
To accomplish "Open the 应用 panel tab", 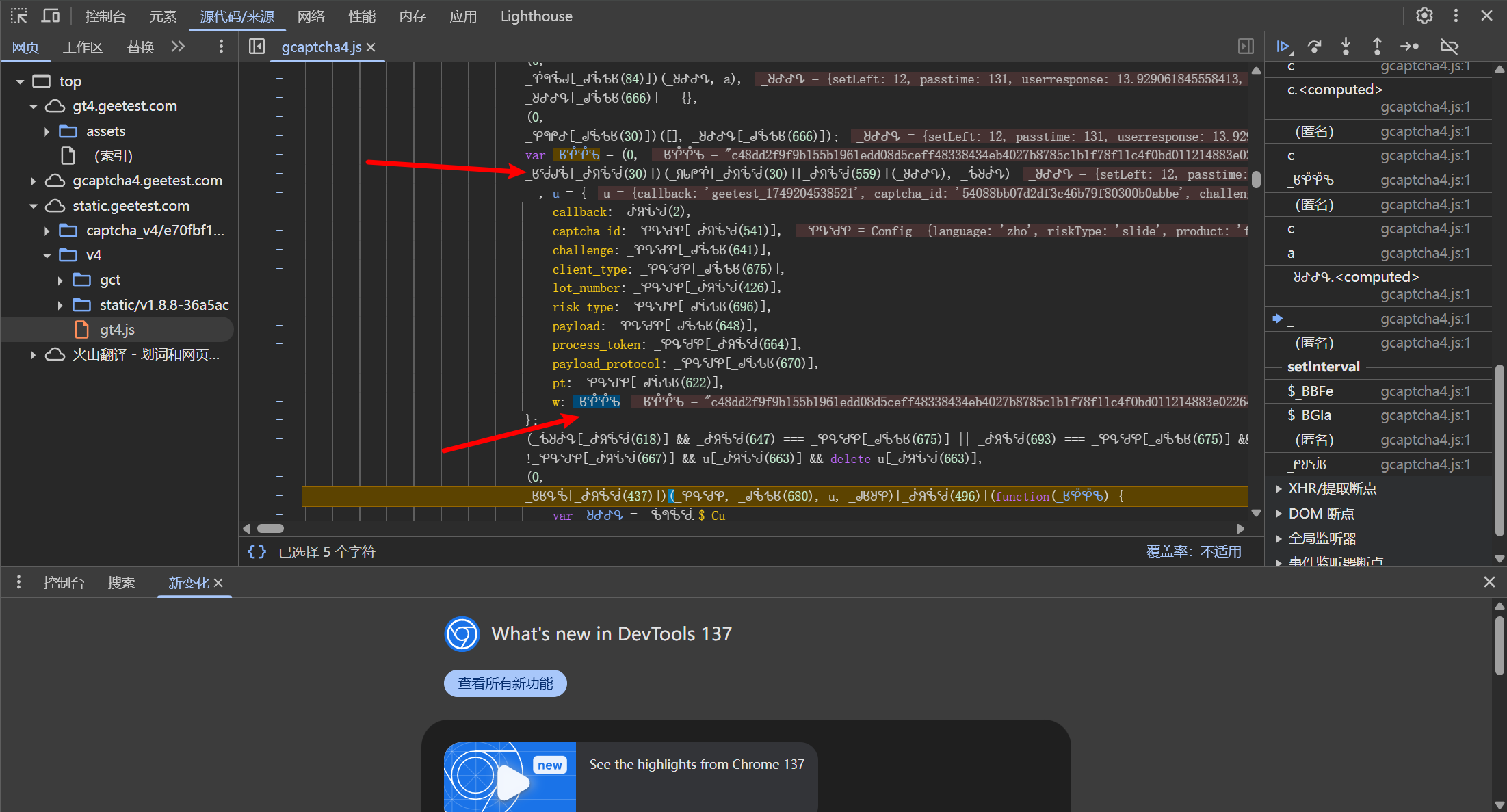I will click(463, 16).
